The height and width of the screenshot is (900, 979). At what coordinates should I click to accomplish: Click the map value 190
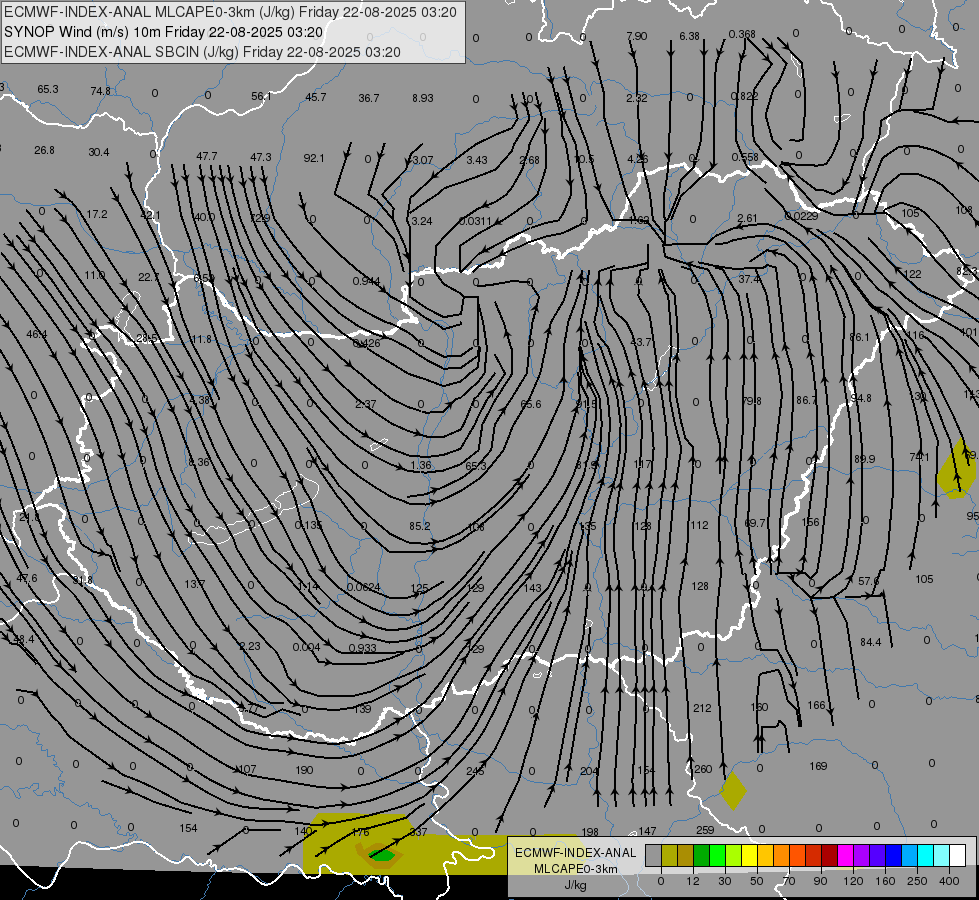[x=304, y=770]
